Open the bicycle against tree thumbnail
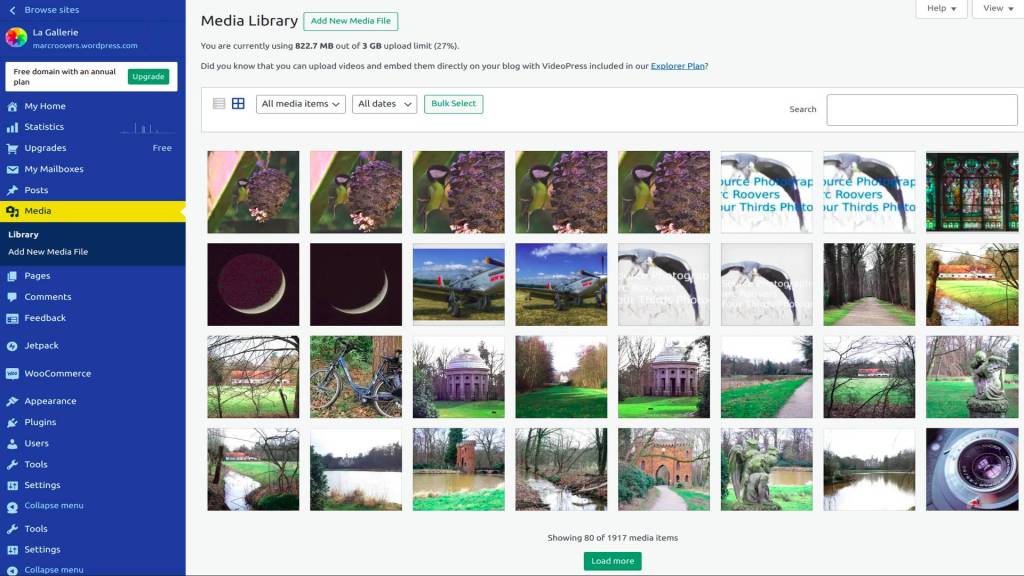1024x576 pixels. coord(356,377)
